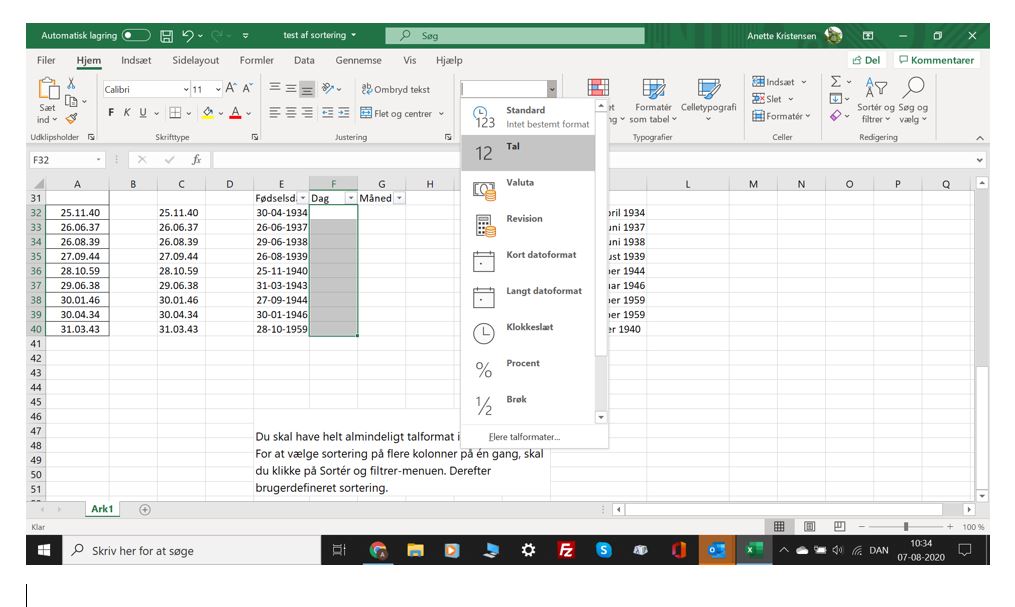
Task: Toggle the Automatisk lagring switch
Action: click(136, 36)
